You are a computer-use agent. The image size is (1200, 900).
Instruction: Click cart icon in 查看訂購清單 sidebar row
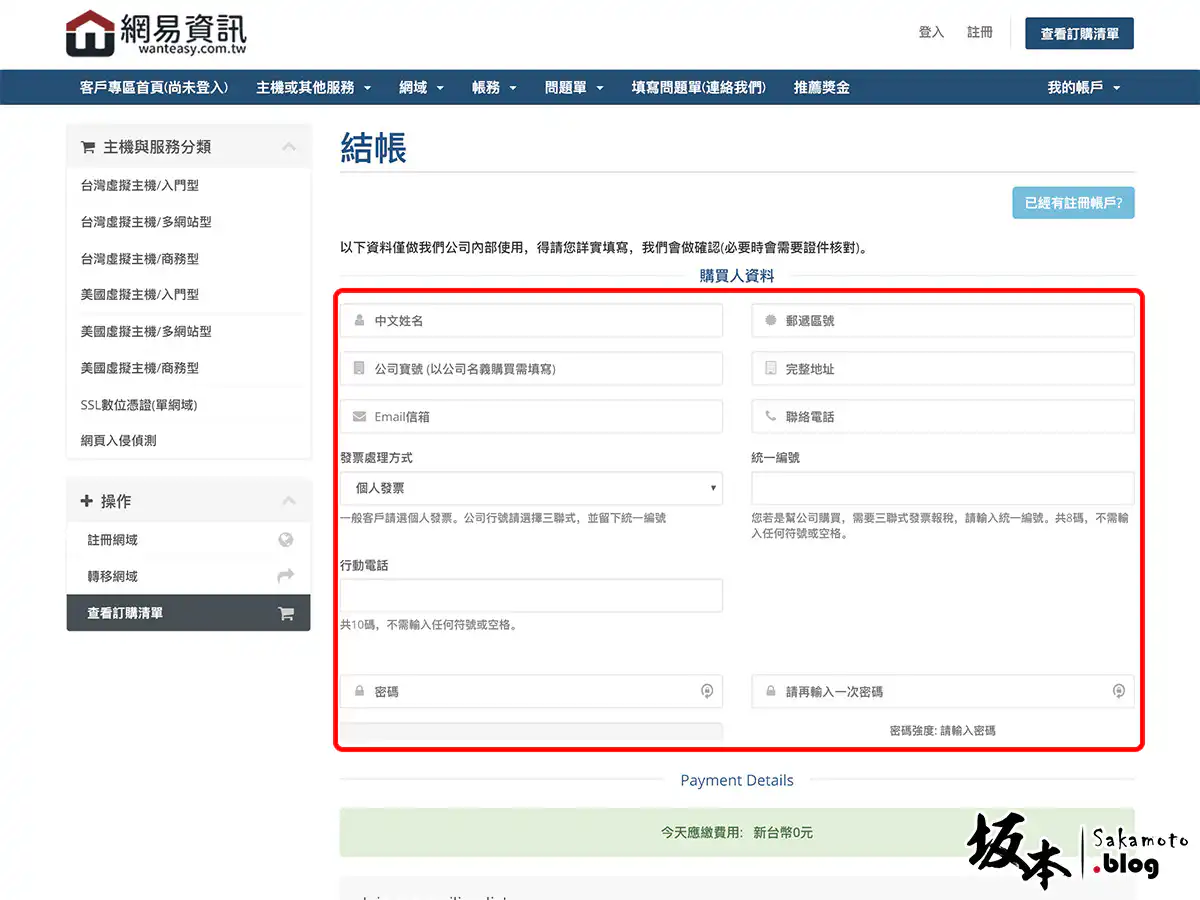[286, 614]
